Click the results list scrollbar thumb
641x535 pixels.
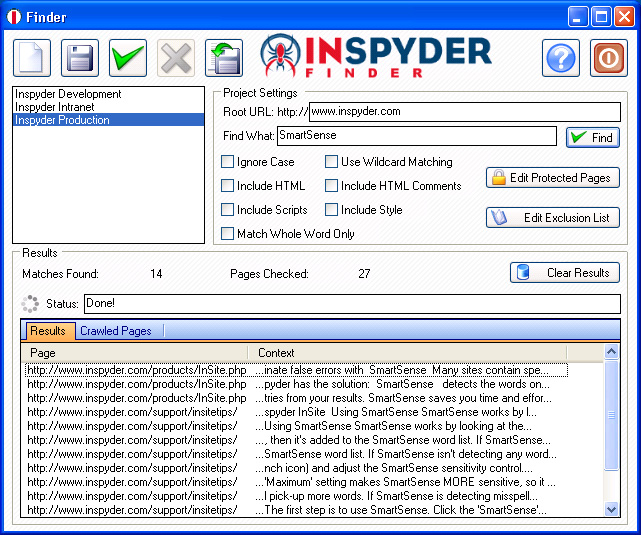(612, 415)
